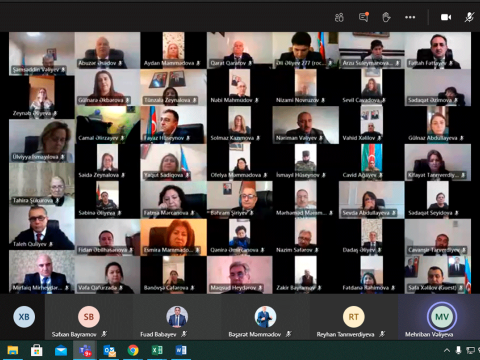Click Reyhan Tanrıverdiyeva's muted mic icon
480x360 pixels.
[382, 334]
